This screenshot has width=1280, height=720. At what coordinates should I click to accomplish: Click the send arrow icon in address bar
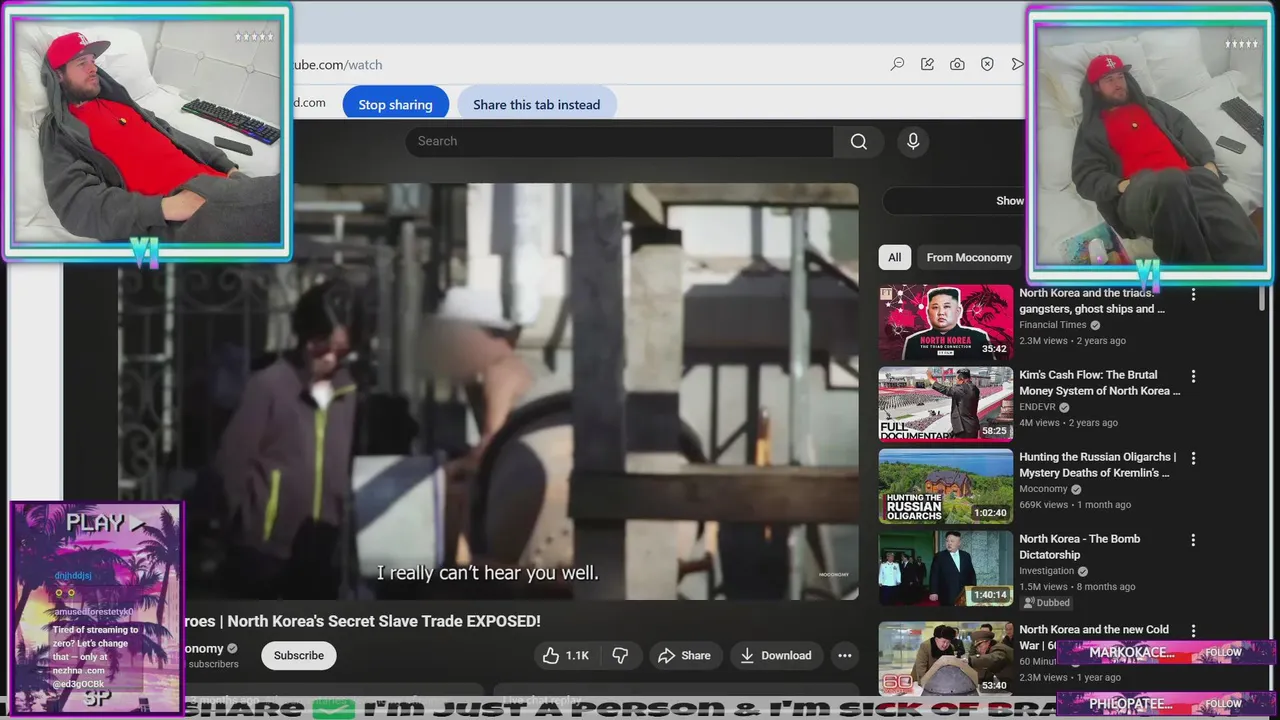(1017, 64)
